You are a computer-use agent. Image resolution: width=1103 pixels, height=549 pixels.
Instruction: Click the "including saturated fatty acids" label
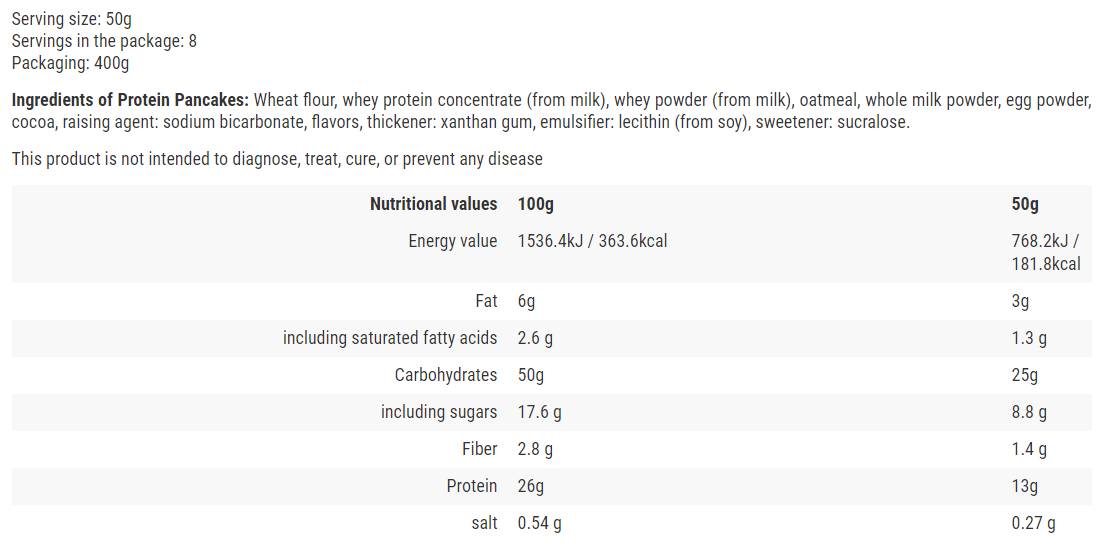tap(389, 338)
